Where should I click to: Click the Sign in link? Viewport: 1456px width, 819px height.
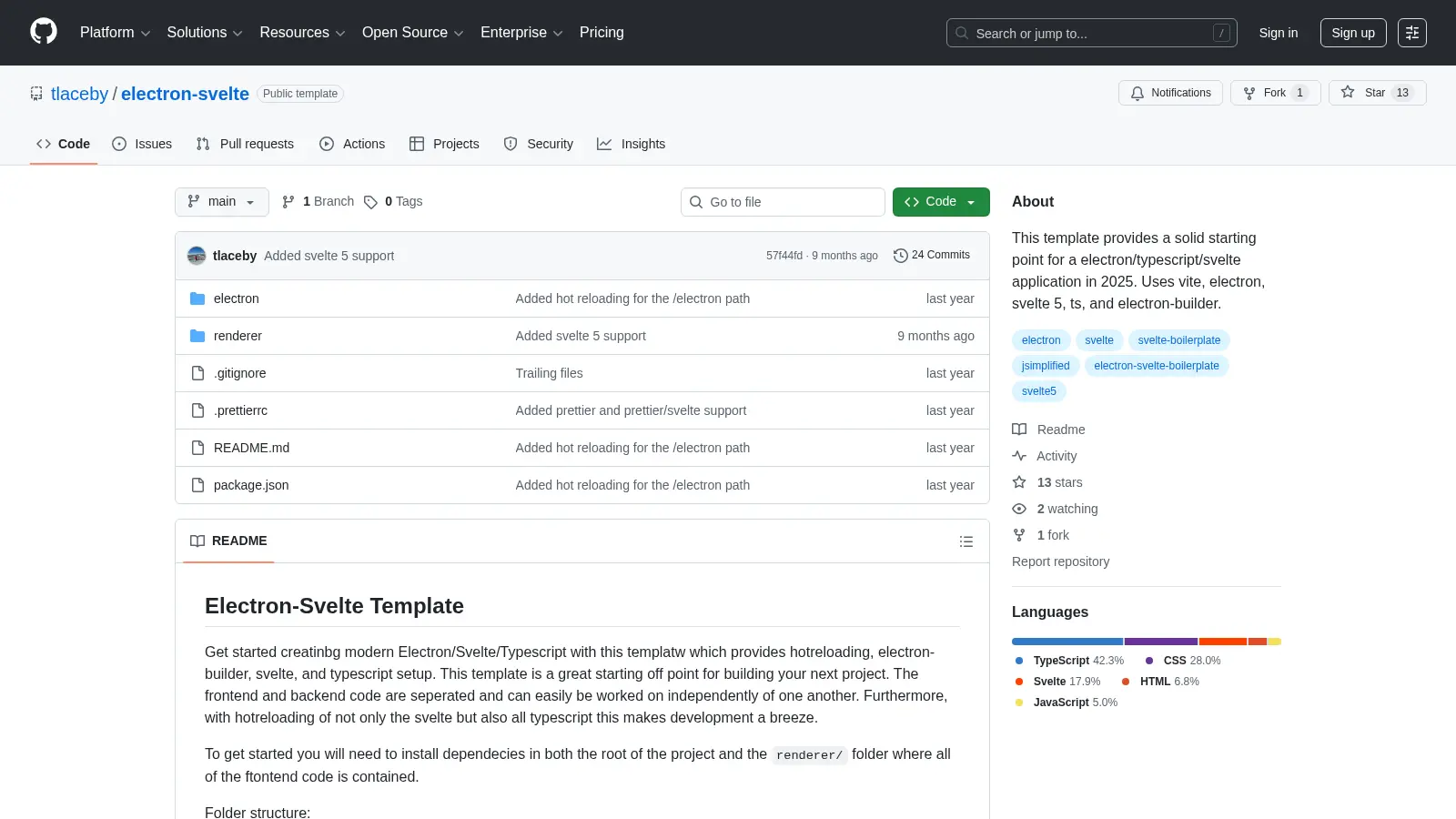(x=1279, y=33)
